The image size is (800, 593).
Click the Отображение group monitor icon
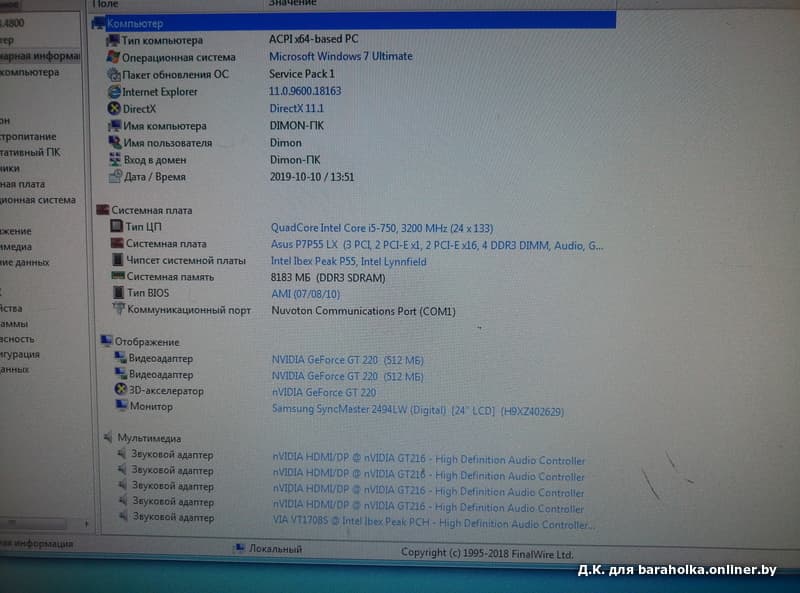click(x=107, y=341)
